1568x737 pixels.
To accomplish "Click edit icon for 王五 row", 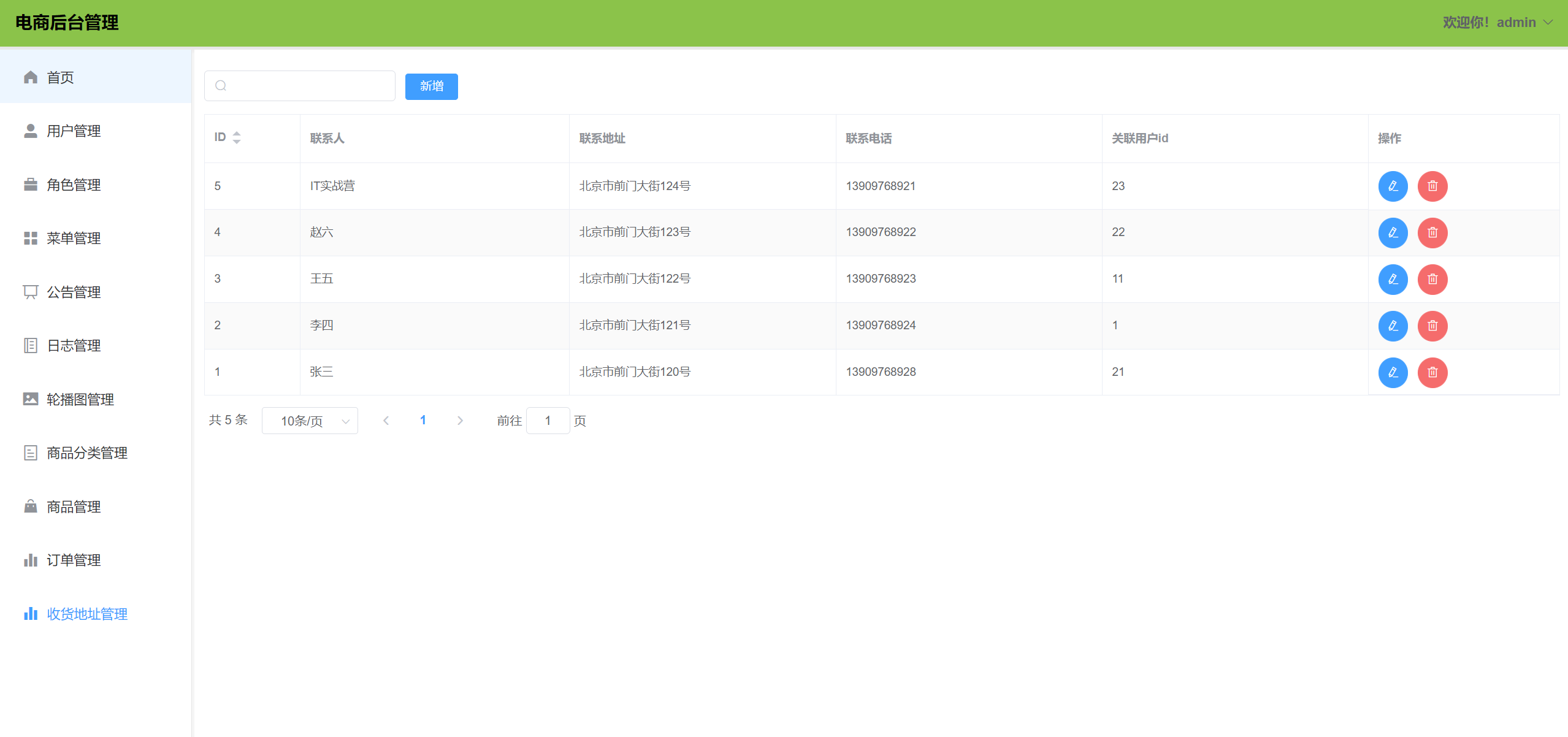I will pyautogui.click(x=1393, y=279).
